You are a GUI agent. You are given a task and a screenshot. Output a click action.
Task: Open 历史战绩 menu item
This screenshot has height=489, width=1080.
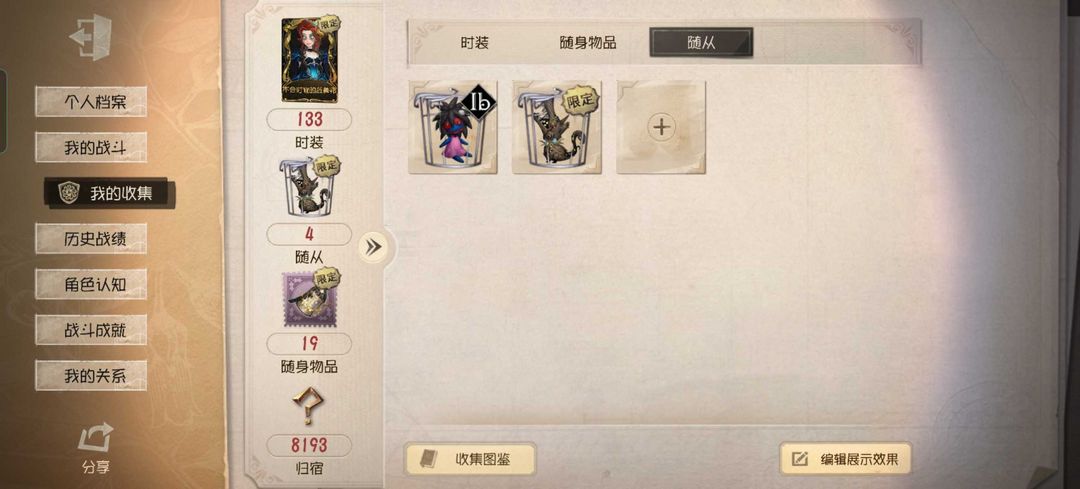(x=91, y=238)
